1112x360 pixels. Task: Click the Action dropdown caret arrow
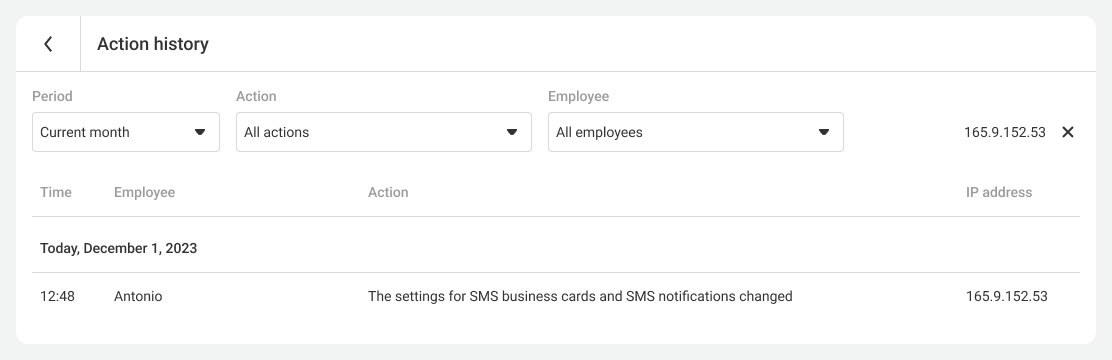tap(512, 132)
